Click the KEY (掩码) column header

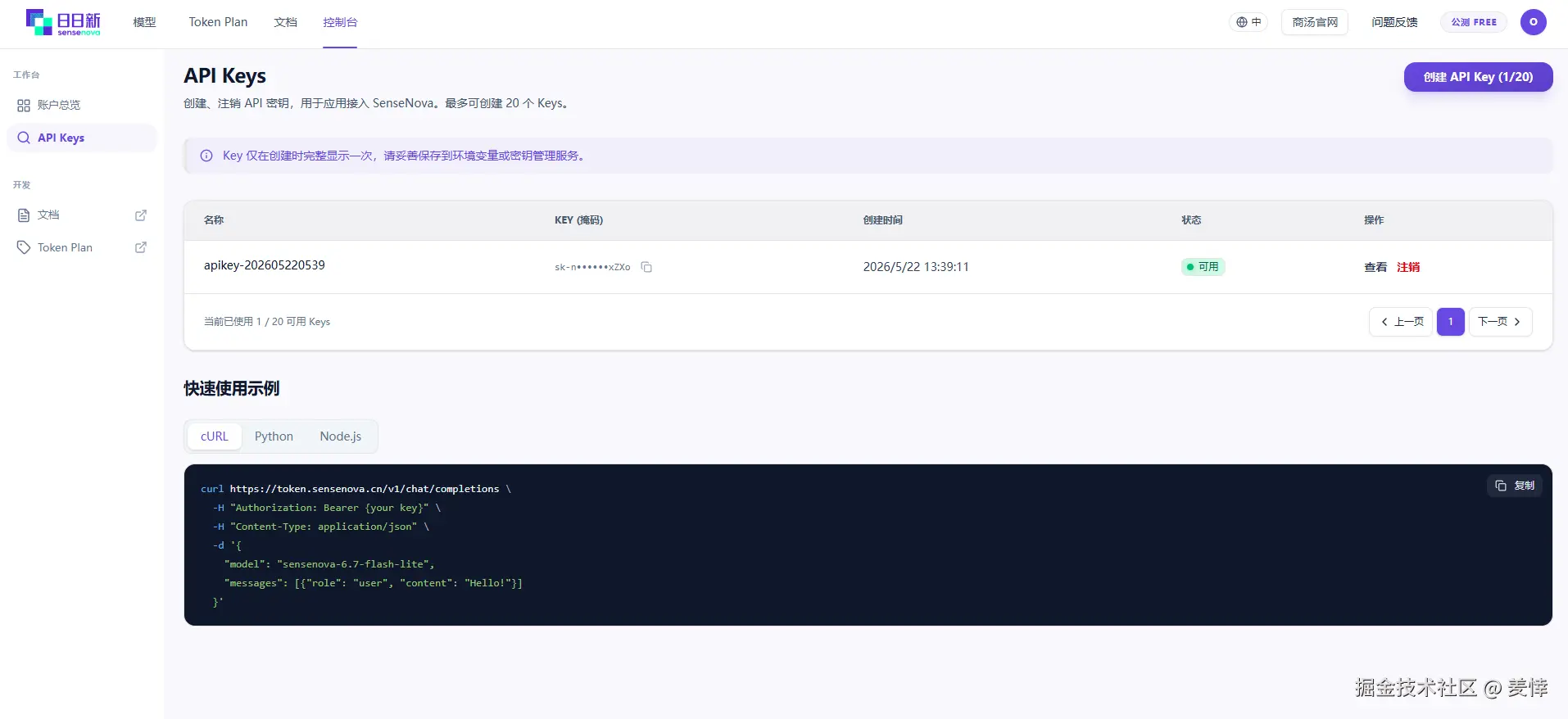pos(578,220)
